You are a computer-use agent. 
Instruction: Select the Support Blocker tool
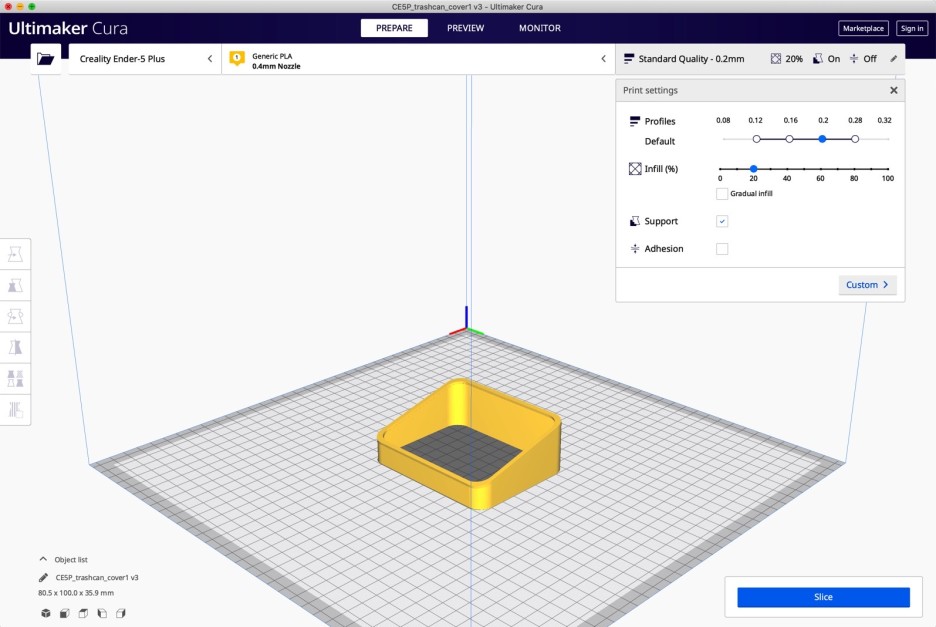point(16,410)
